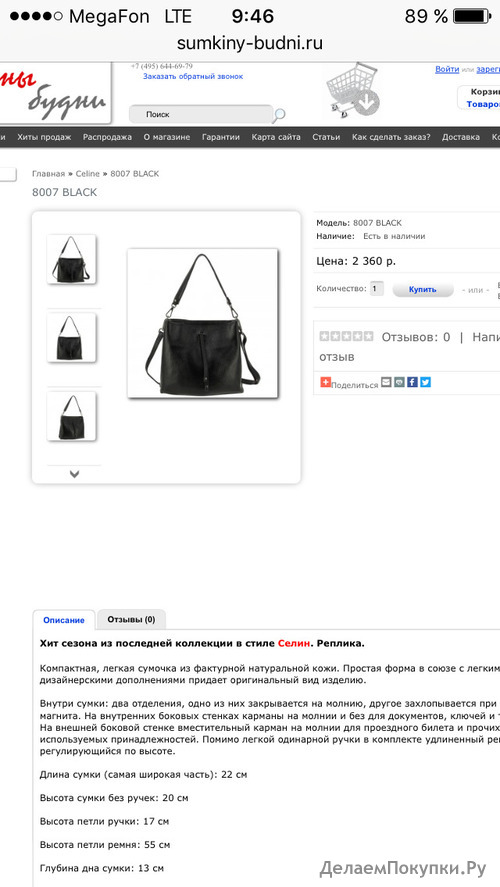This screenshot has height=887, width=500.
Task: Select the Описание tab
Action: (x=64, y=620)
